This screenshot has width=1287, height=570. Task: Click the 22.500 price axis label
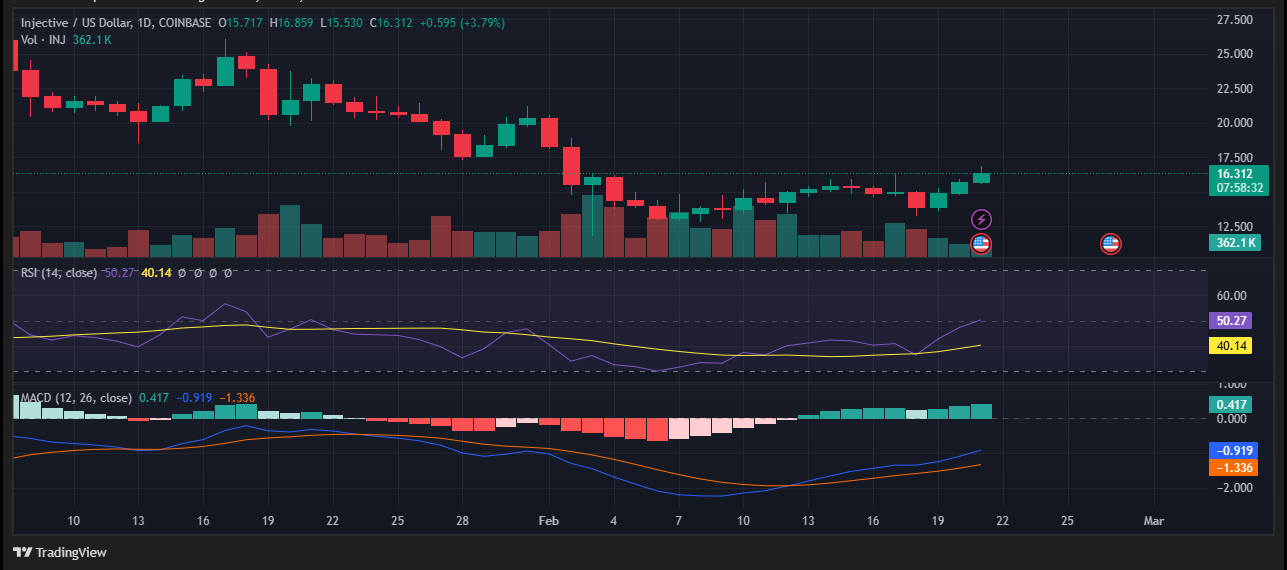pyautogui.click(x=1234, y=89)
